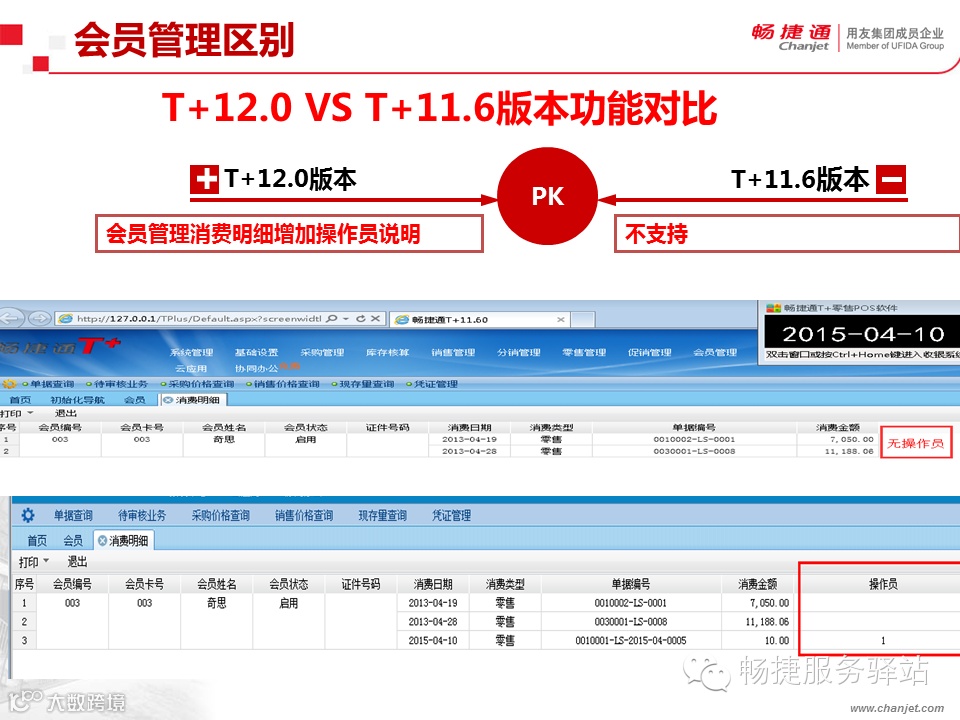Click 单据查询 shortcut in T+11.60 window

pos(51,384)
